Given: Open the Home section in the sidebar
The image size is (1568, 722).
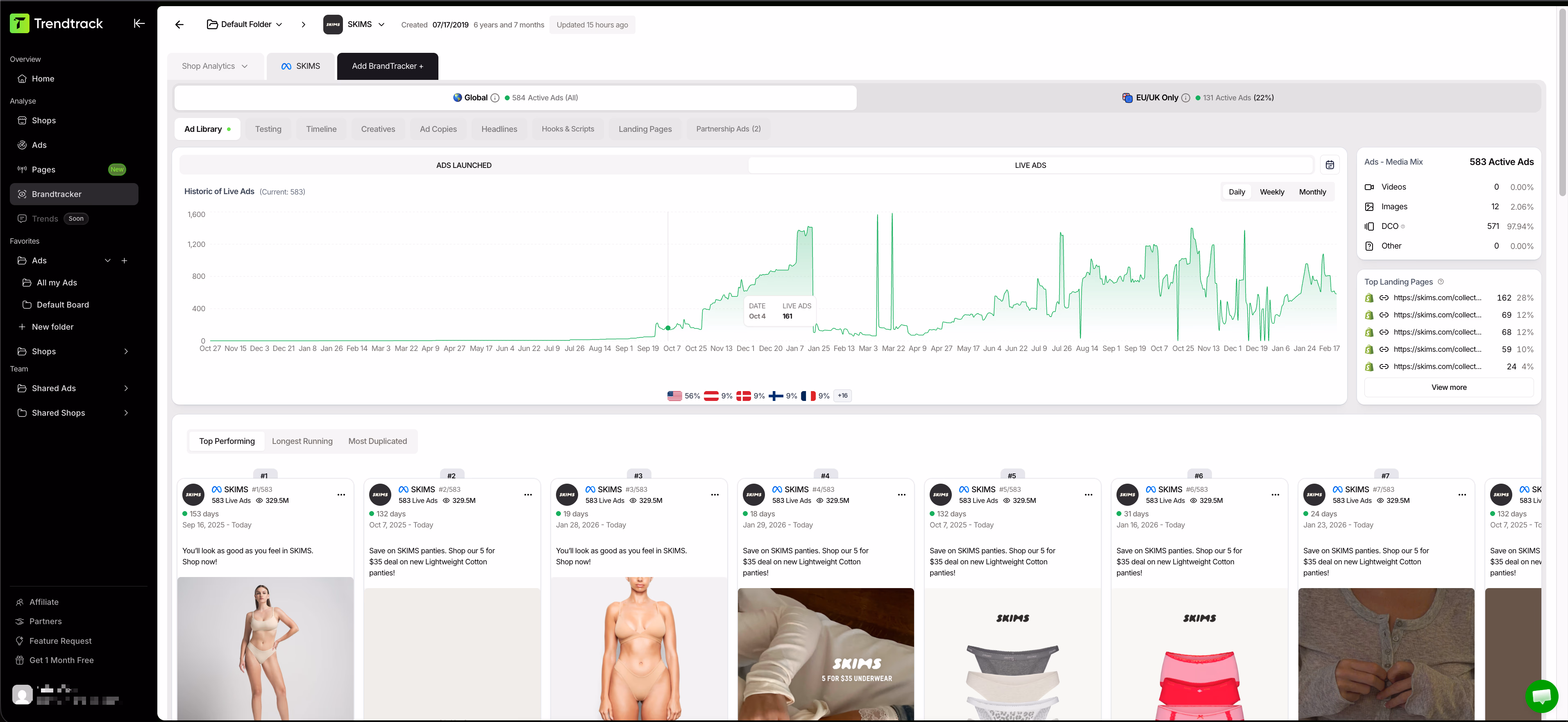Looking at the screenshot, I should [x=43, y=79].
